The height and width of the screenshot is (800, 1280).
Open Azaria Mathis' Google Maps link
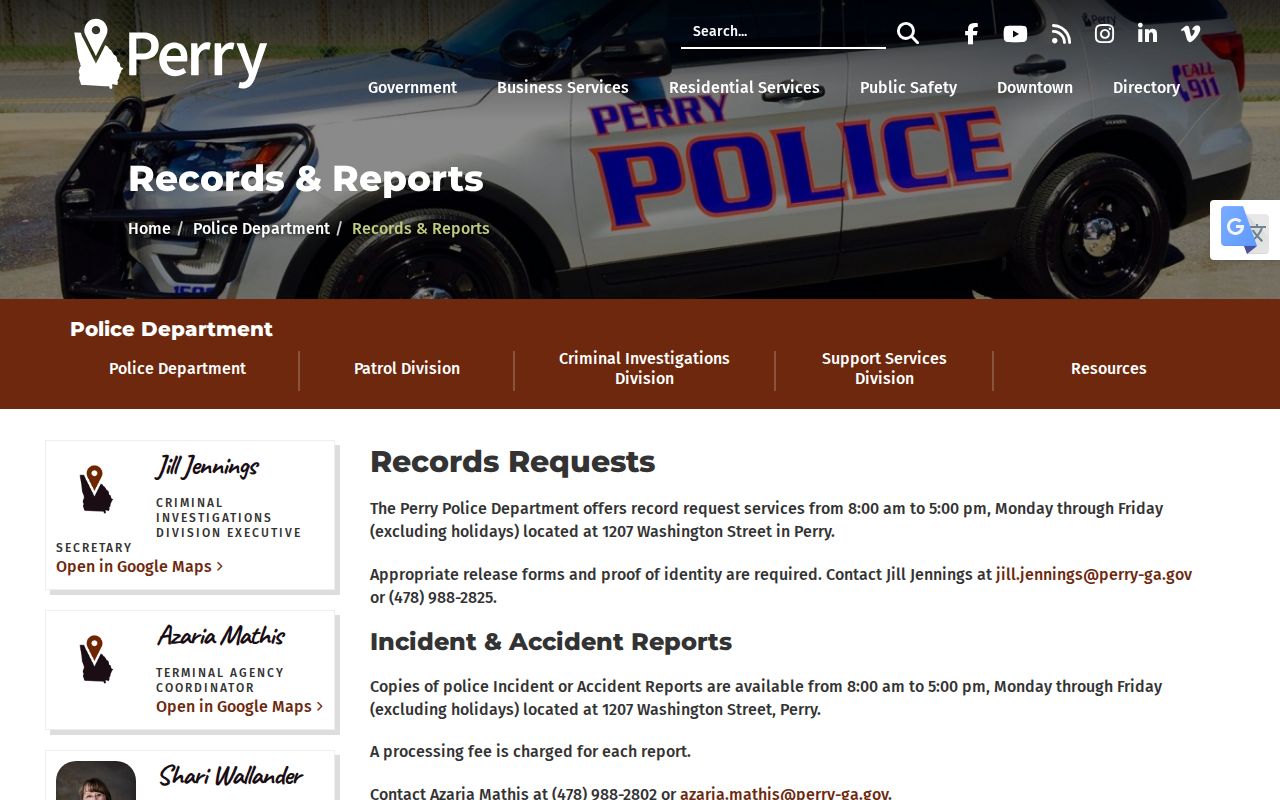click(x=239, y=706)
